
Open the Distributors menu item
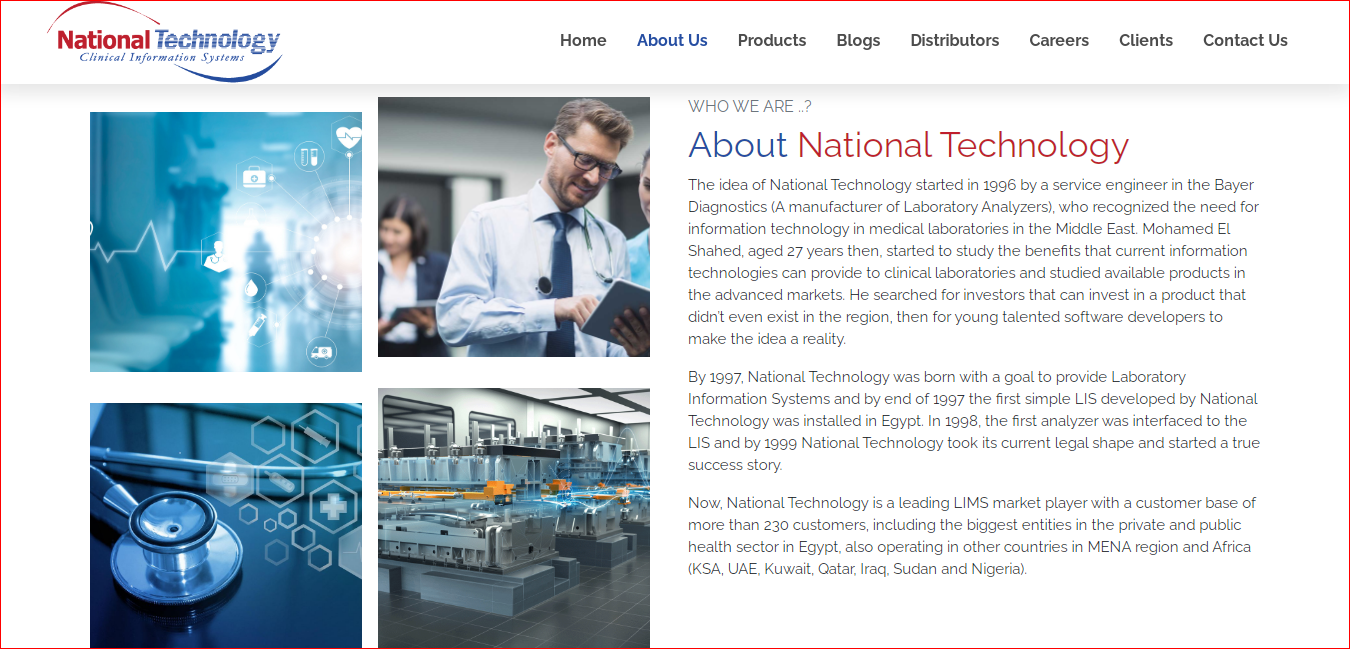tap(955, 41)
